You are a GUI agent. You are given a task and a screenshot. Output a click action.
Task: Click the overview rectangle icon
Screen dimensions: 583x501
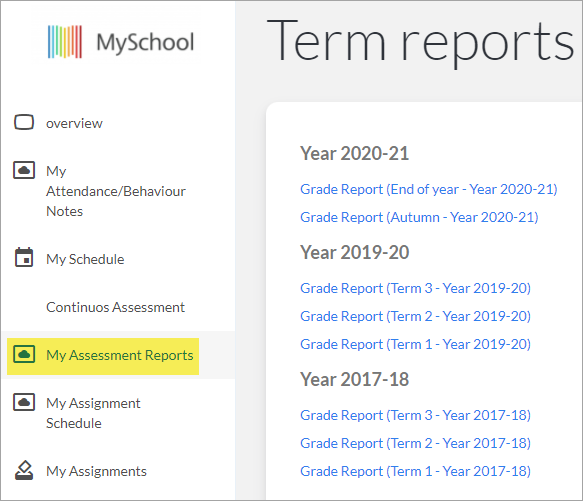coord(24,122)
